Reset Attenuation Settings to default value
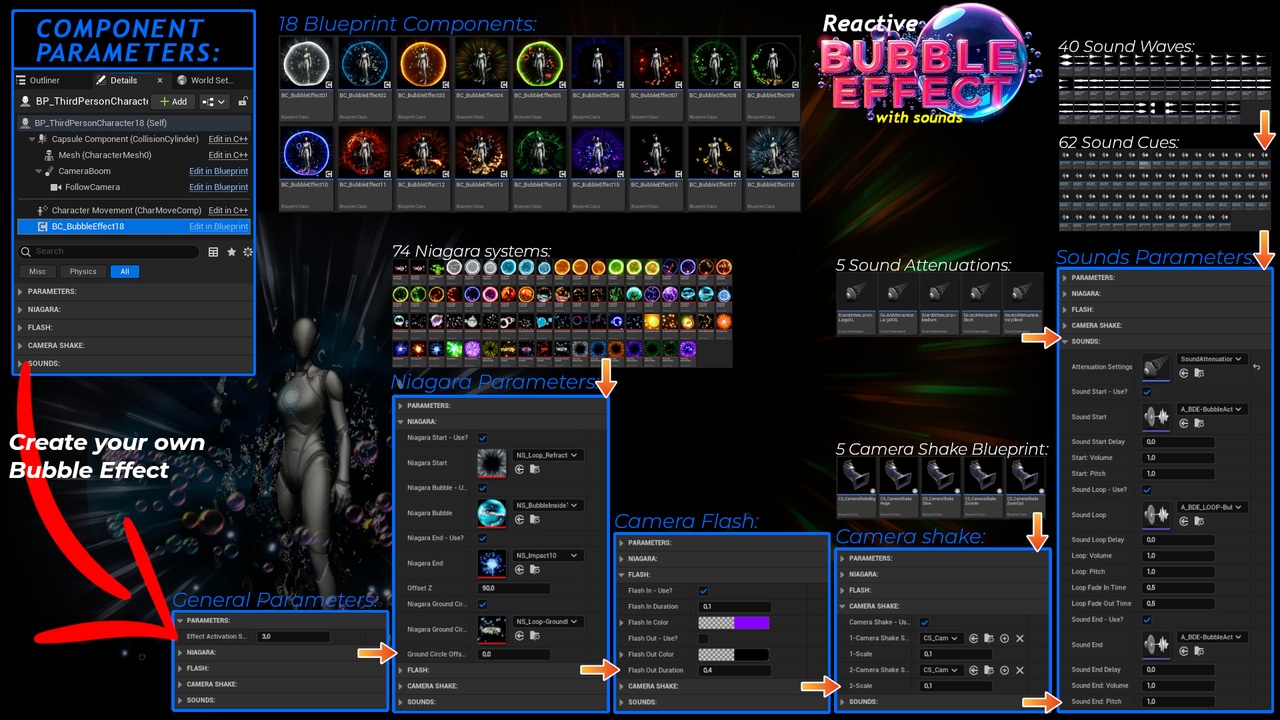The image size is (1280, 720). [x=1257, y=367]
